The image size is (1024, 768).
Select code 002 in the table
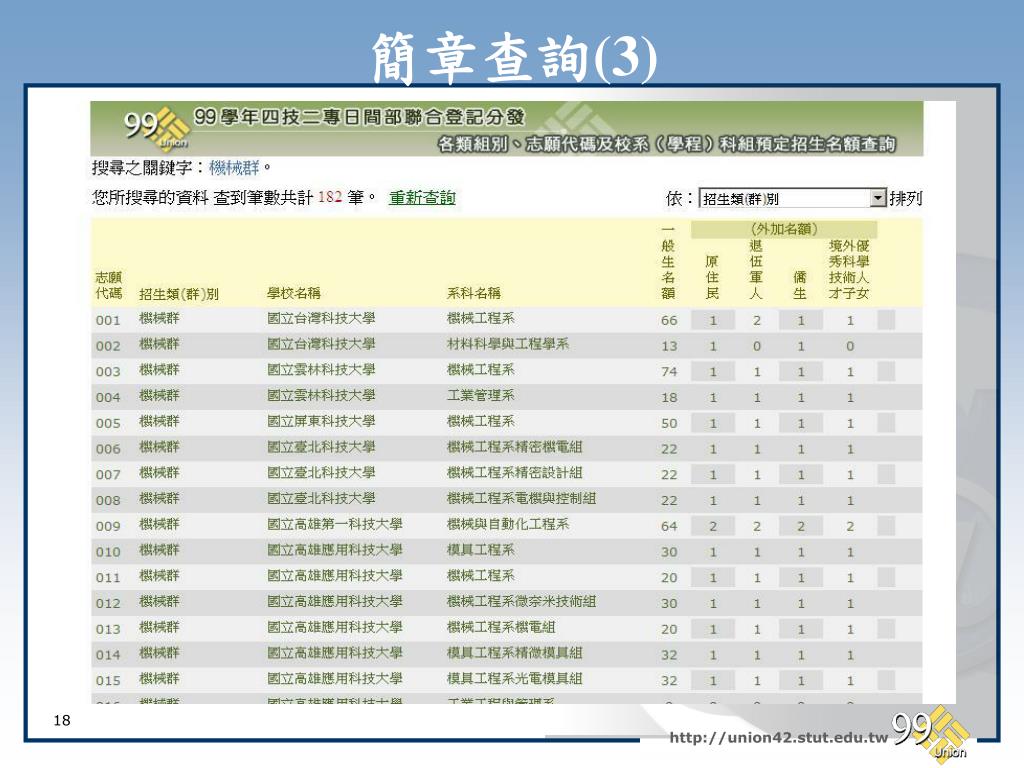pyautogui.click(x=108, y=346)
